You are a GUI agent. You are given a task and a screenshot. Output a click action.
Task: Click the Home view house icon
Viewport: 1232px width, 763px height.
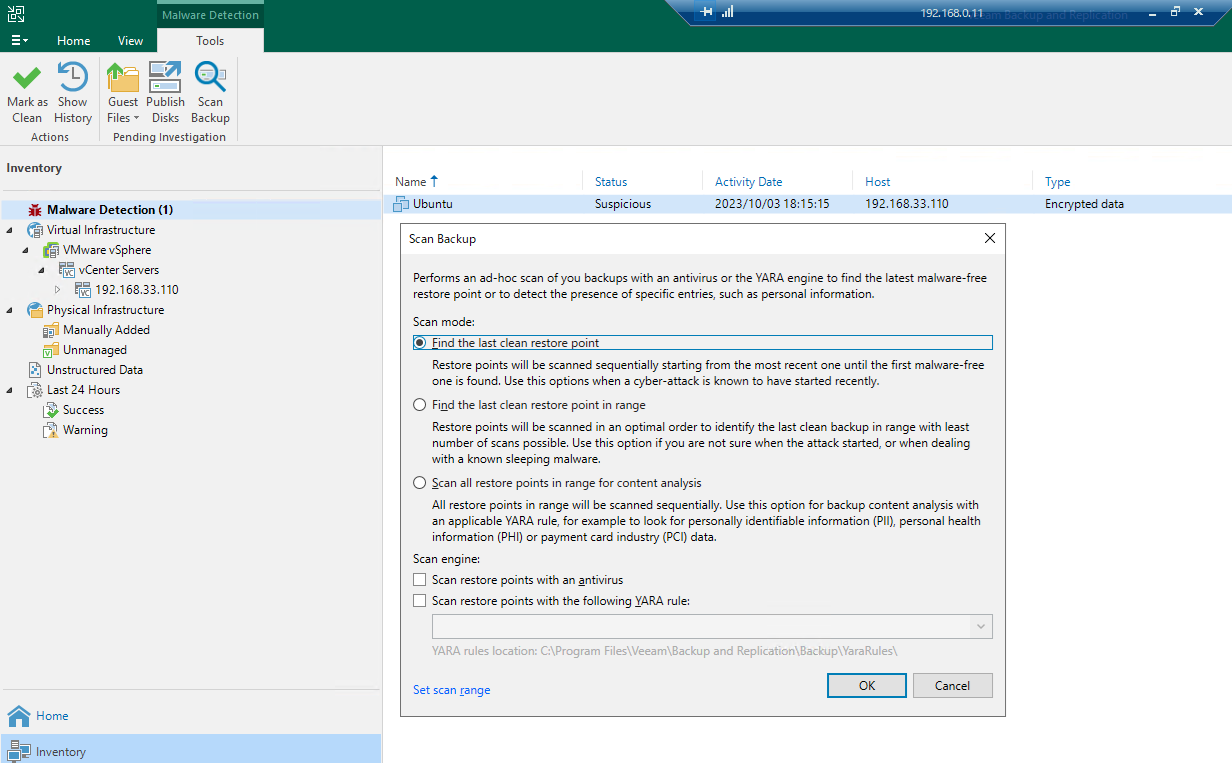[x=19, y=716]
